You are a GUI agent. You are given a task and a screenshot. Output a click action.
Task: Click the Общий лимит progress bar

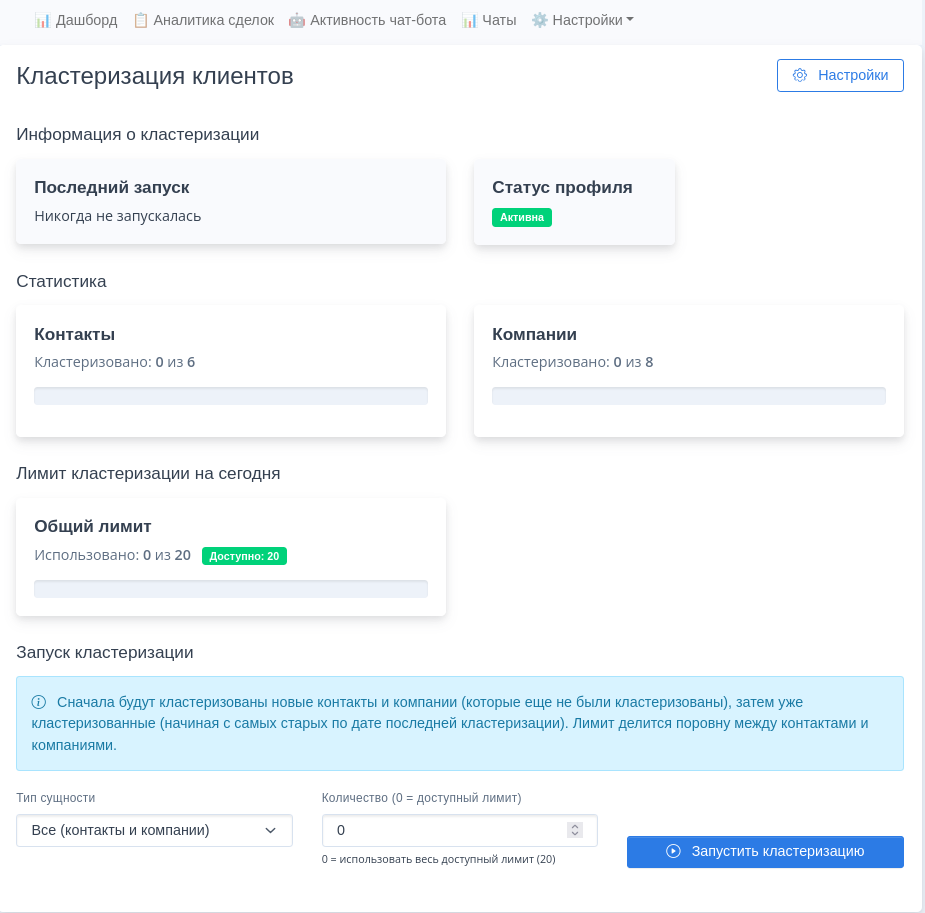tap(231, 589)
